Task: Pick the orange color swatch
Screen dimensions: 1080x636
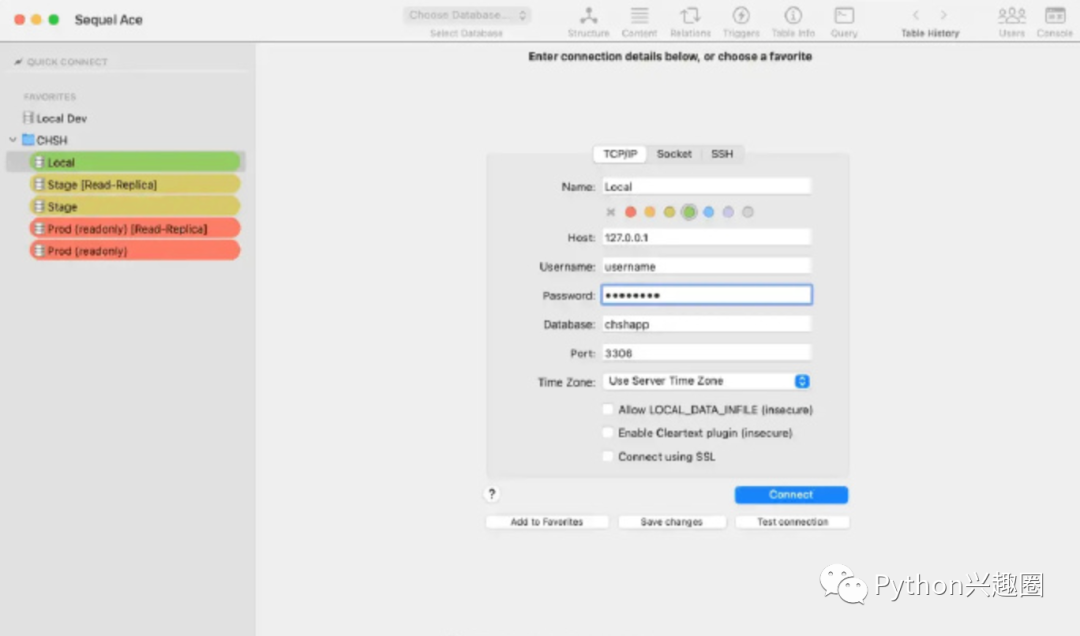Action: (650, 212)
